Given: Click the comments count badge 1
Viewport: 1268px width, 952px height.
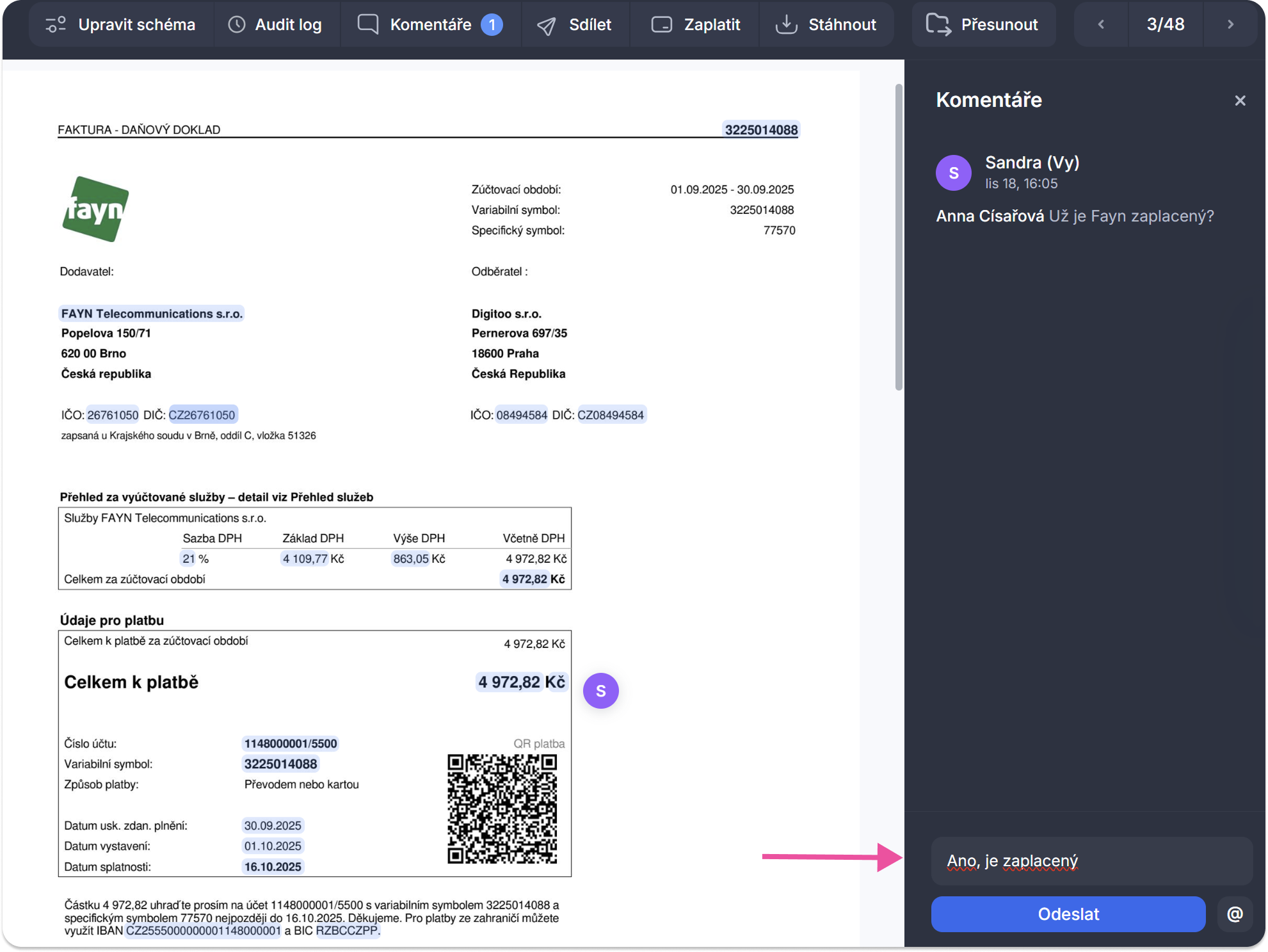Looking at the screenshot, I should (x=492, y=24).
